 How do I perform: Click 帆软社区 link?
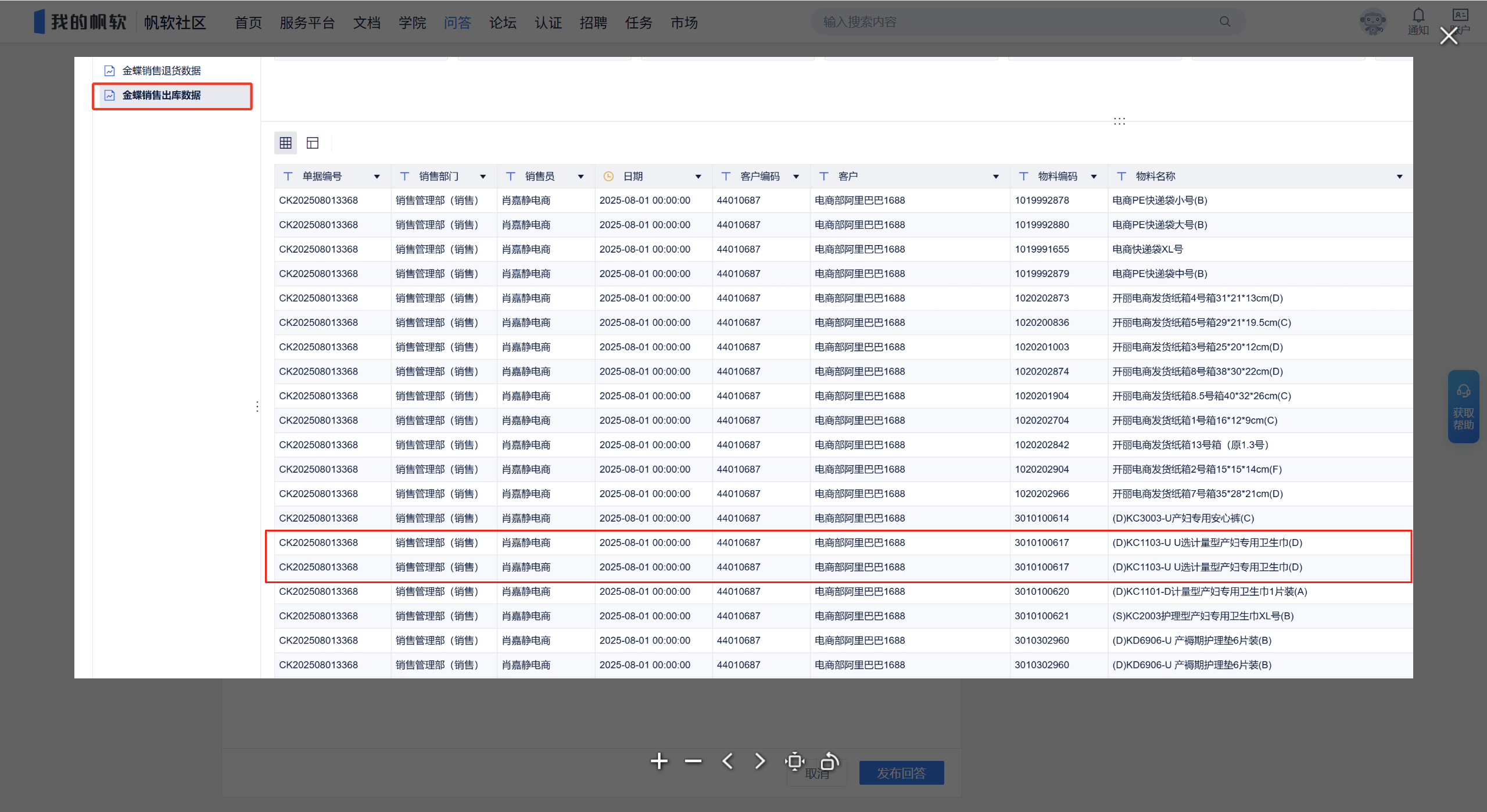pos(175,23)
